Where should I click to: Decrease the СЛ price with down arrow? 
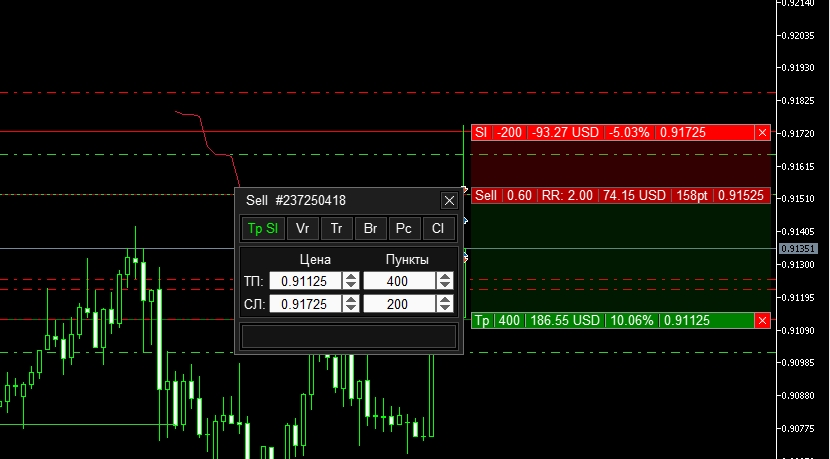pos(351,308)
